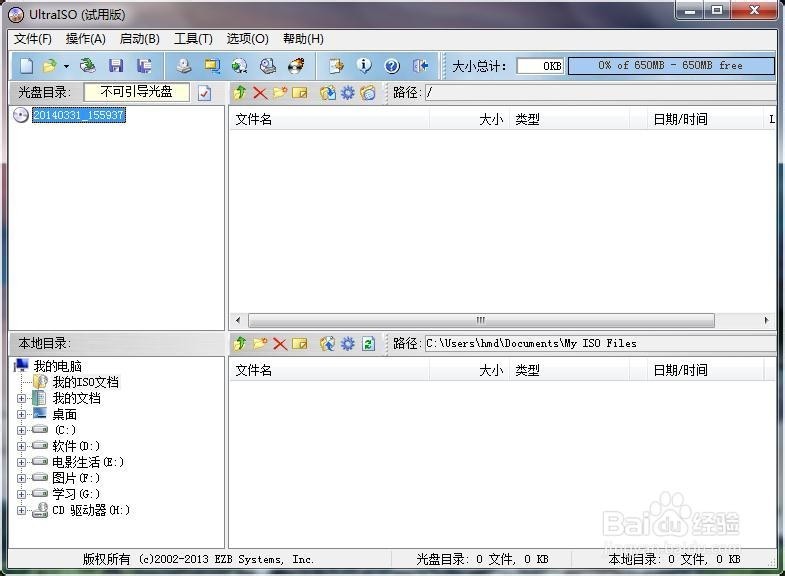Select 我的电脑 in local directory tree
Viewport: 785px width, 576px height.
57,366
